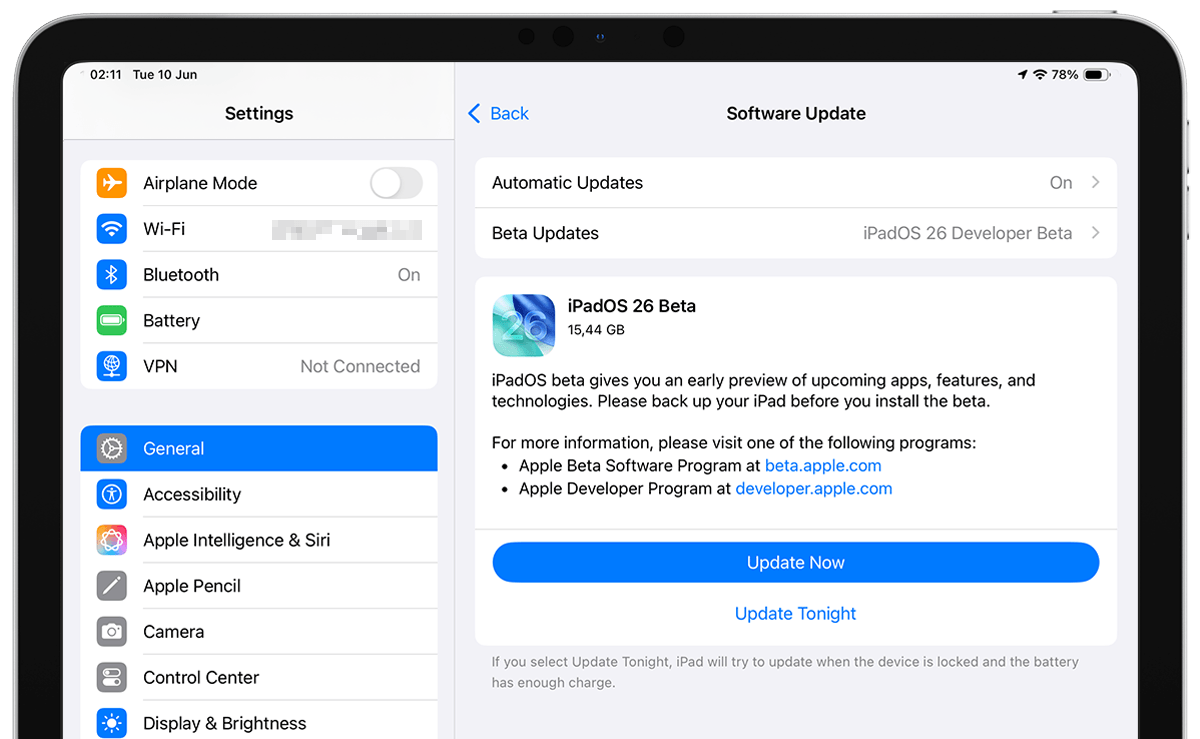Open Control Center settings
Viewport: 1200px width, 739px height.
(x=259, y=677)
